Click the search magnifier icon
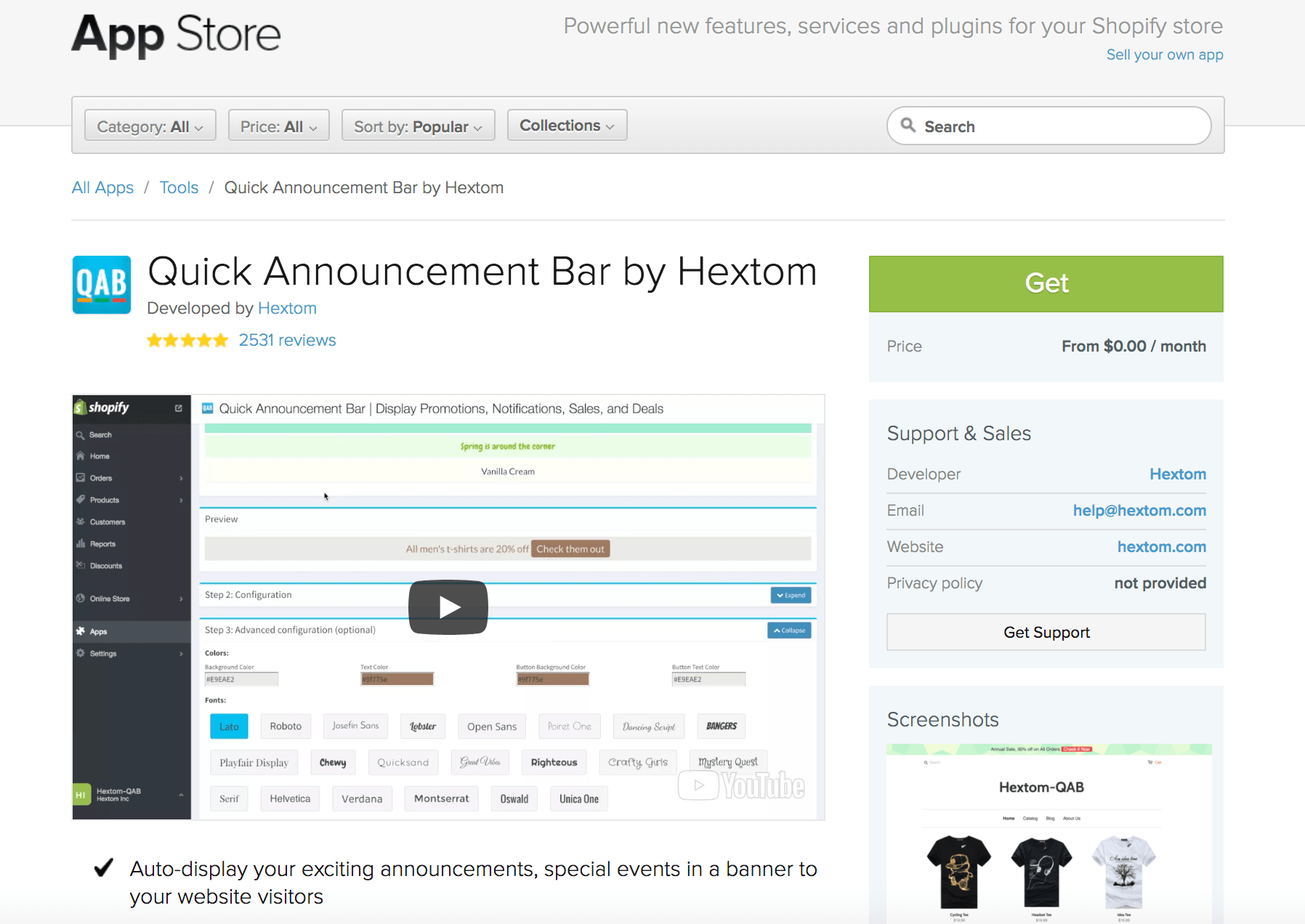This screenshot has width=1305, height=924. (x=908, y=125)
